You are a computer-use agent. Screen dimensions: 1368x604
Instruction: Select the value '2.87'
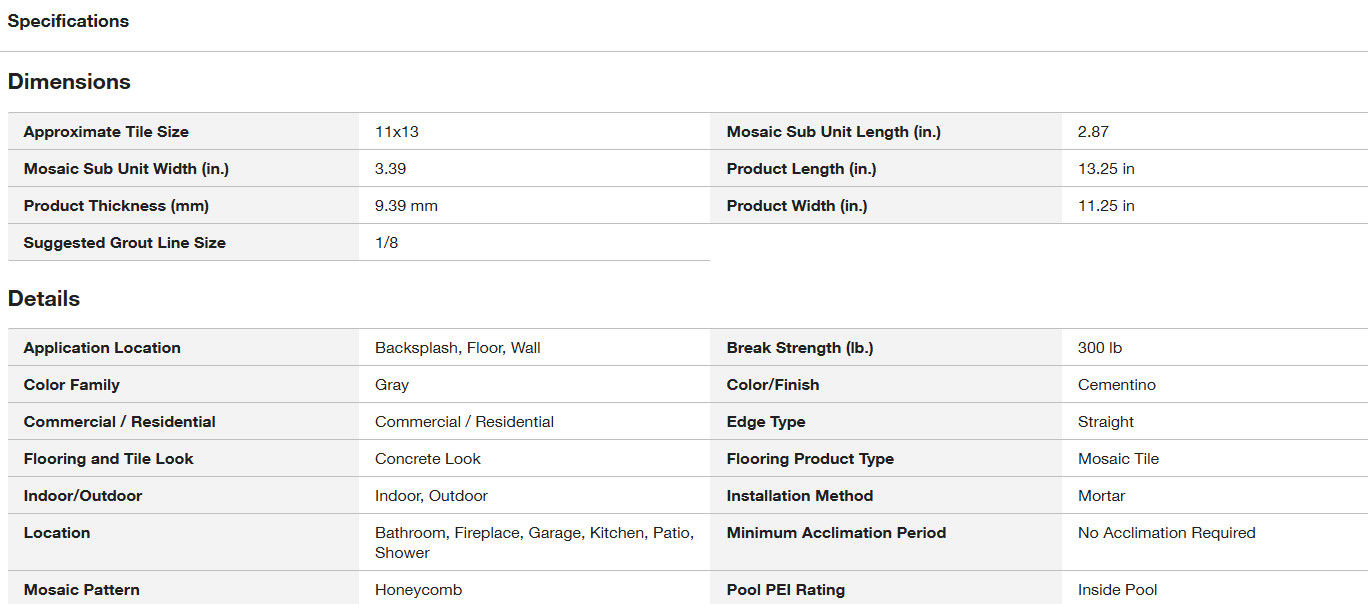coord(1093,132)
